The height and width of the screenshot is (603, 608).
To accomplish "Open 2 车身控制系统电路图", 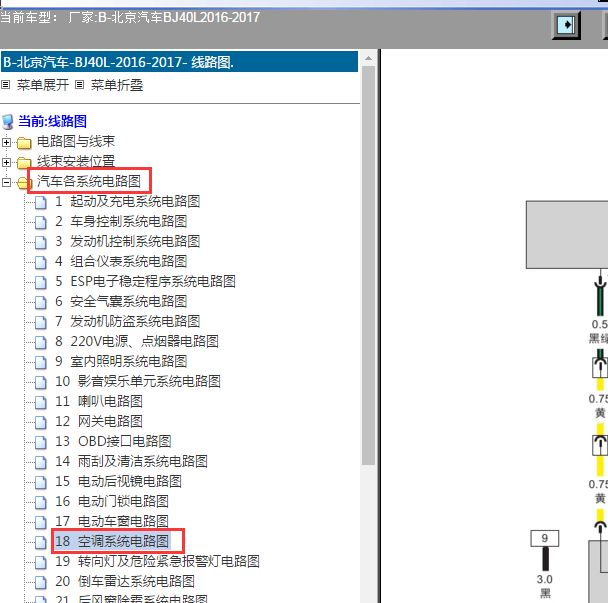I will pyautogui.click(x=121, y=221).
